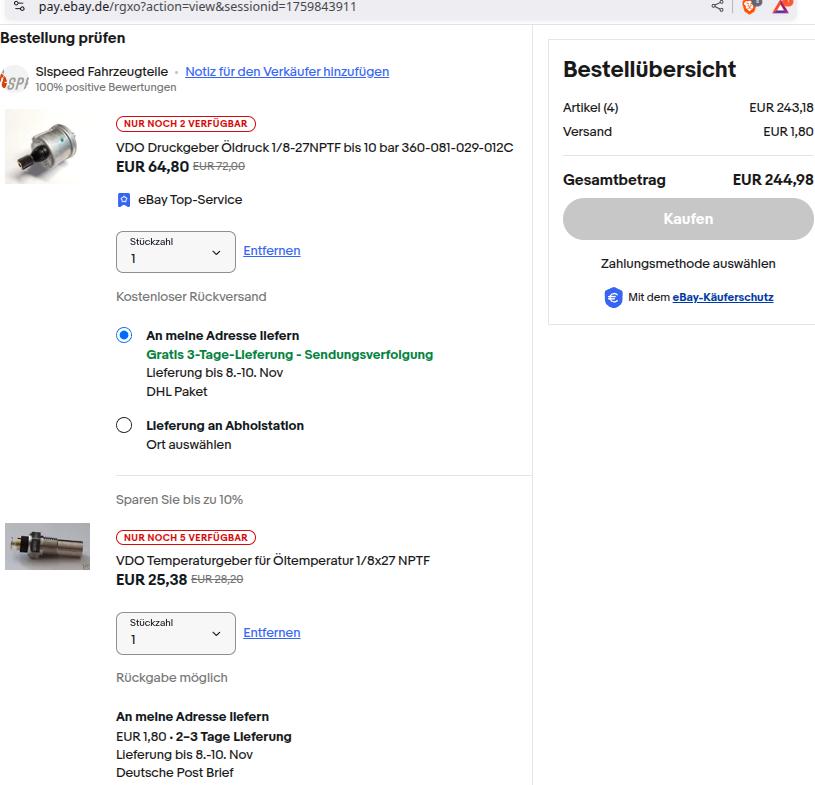815x785 pixels.
Task: Click the Brave Rewards triangle icon
Action: (783, 7)
